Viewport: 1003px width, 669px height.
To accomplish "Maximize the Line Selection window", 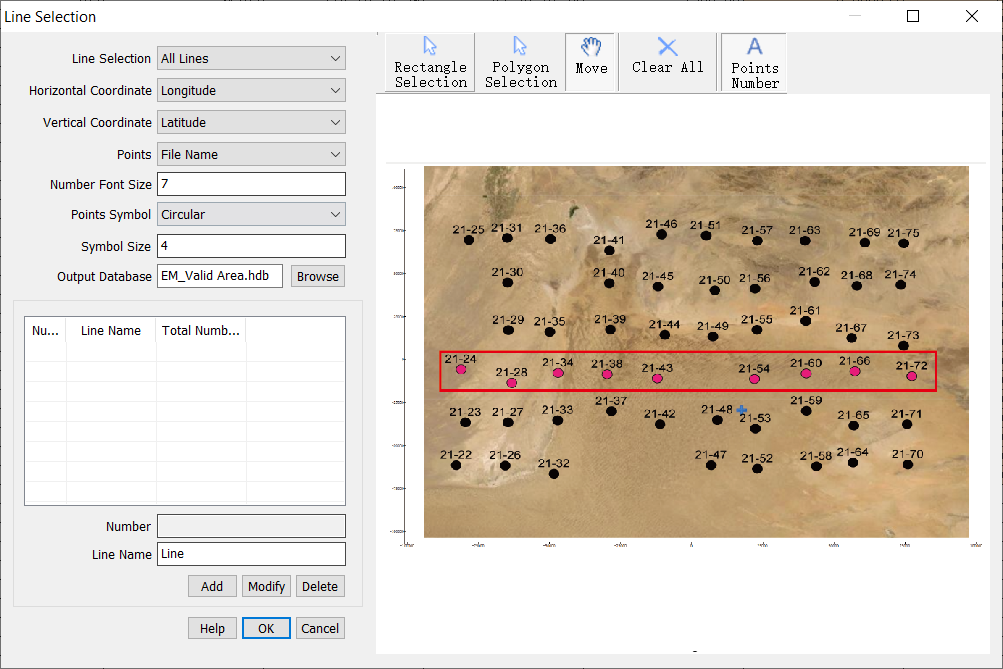I will 913,16.
